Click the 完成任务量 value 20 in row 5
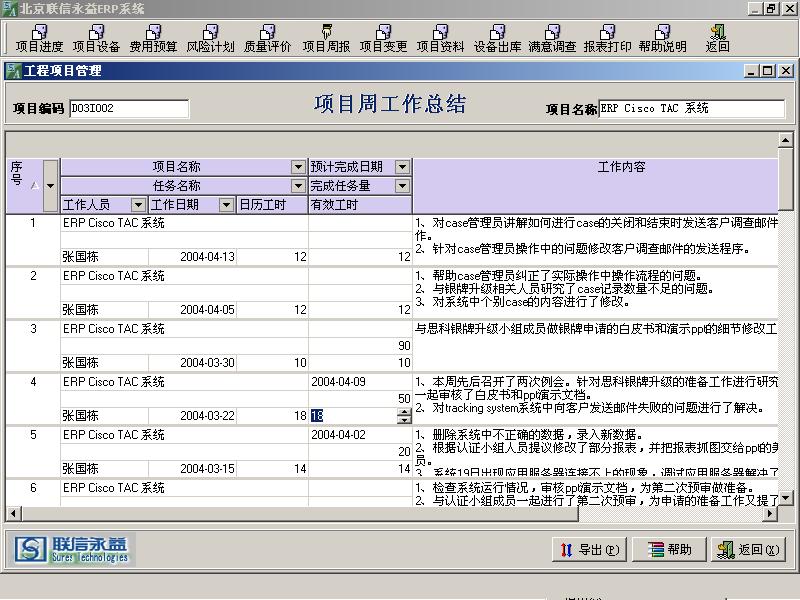The image size is (800, 600). coord(360,452)
